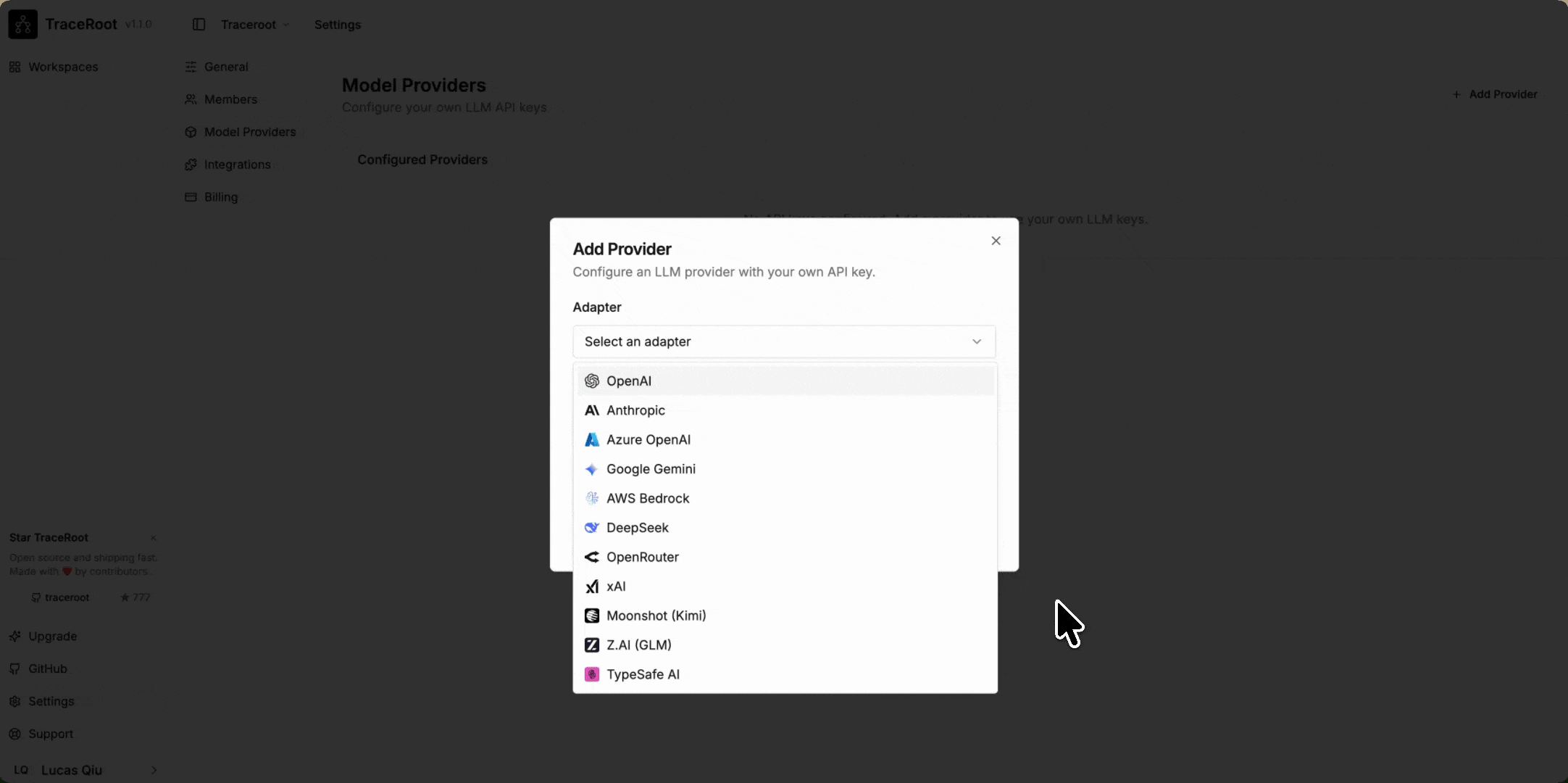
Task: Click Upgrade in the sidebar
Action: click(x=43, y=637)
